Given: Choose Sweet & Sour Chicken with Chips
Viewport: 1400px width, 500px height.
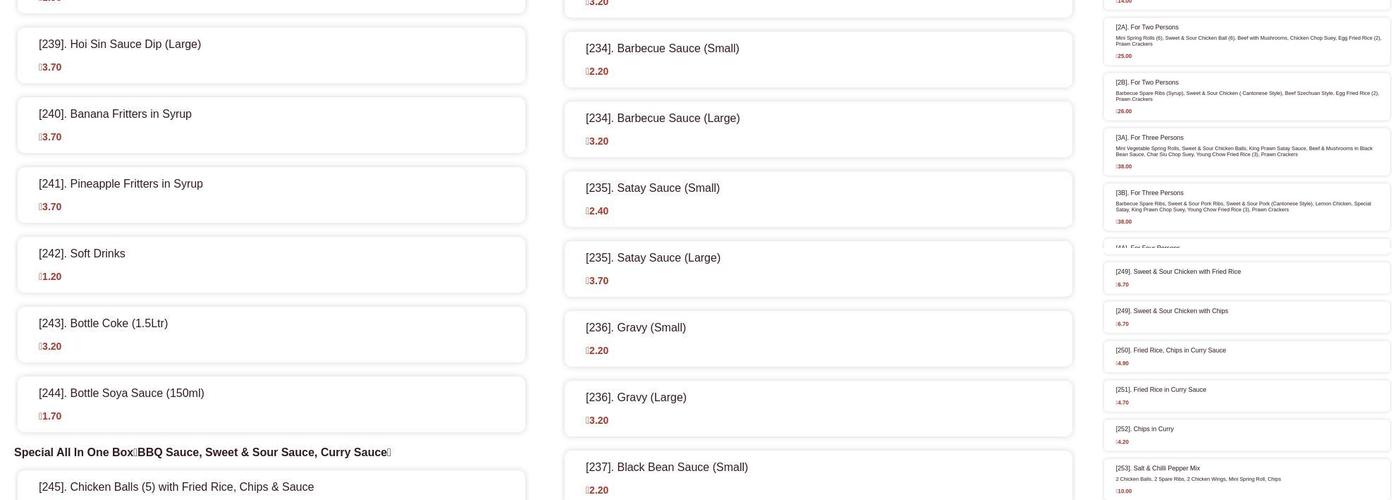Looking at the screenshot, I should tap(1247, 317).
